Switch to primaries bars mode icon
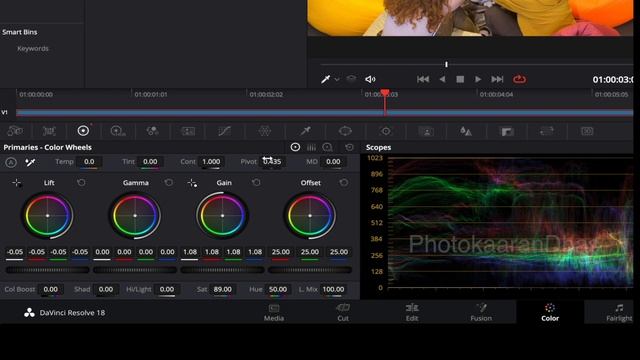 click(x=311, y=147)
